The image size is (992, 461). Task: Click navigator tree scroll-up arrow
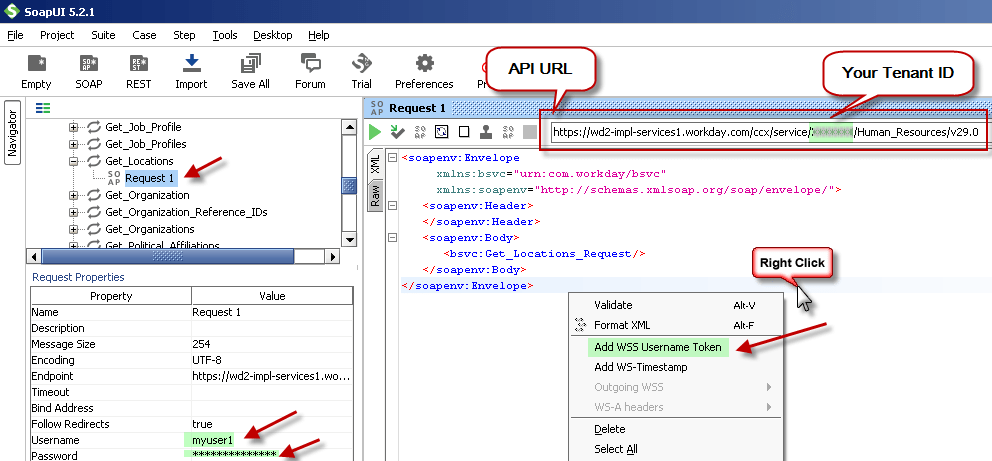click(349, 127)
